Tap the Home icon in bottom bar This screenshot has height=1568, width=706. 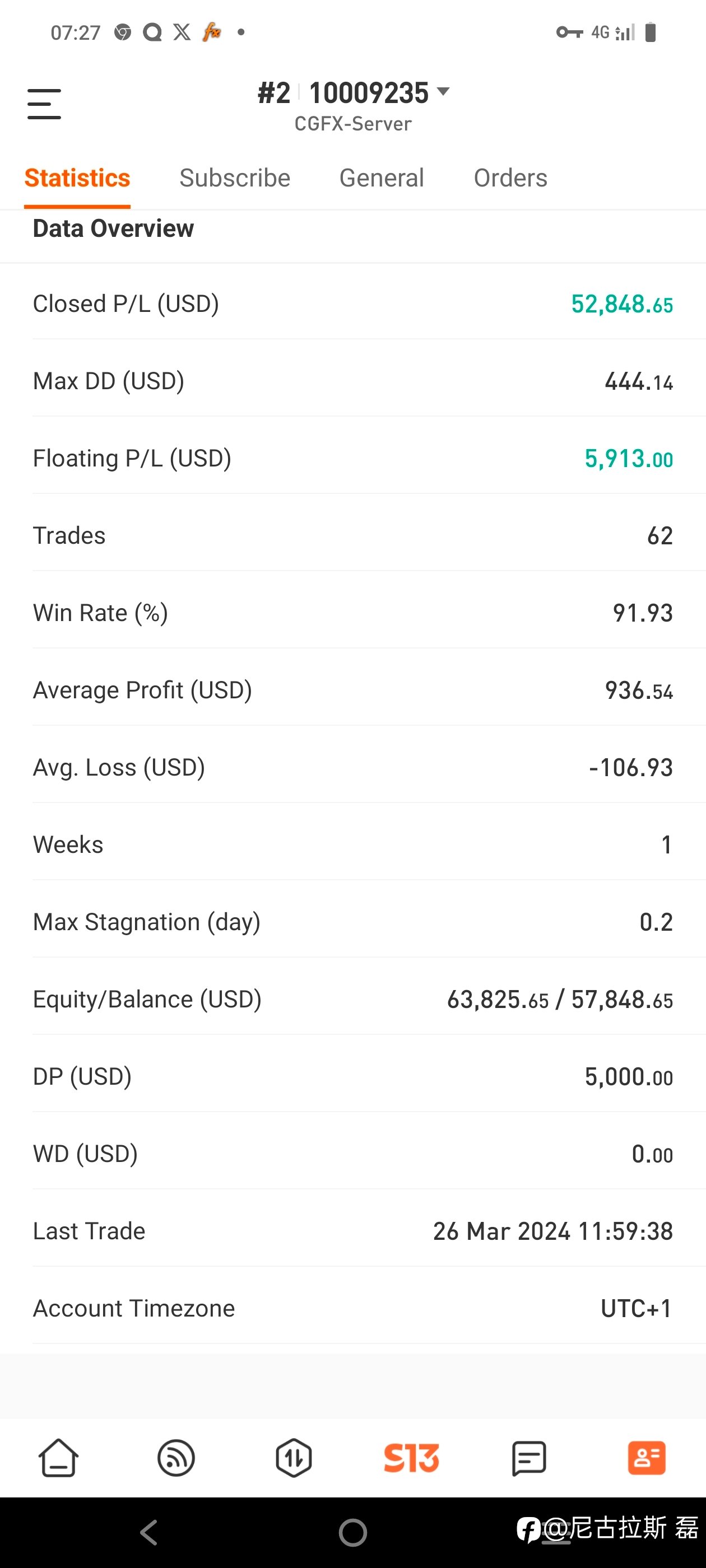(x=58, y=1458)
